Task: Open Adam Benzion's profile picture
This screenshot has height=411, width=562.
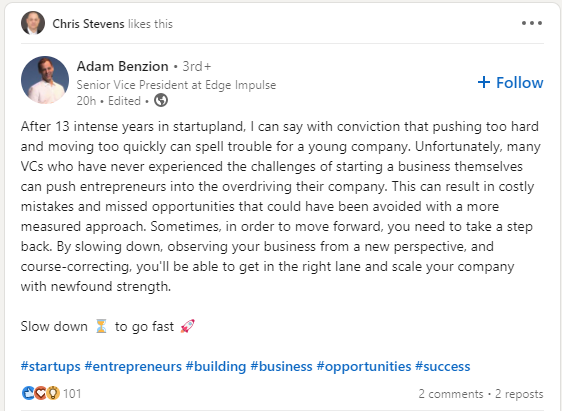Action: click(x=45, y=80)
